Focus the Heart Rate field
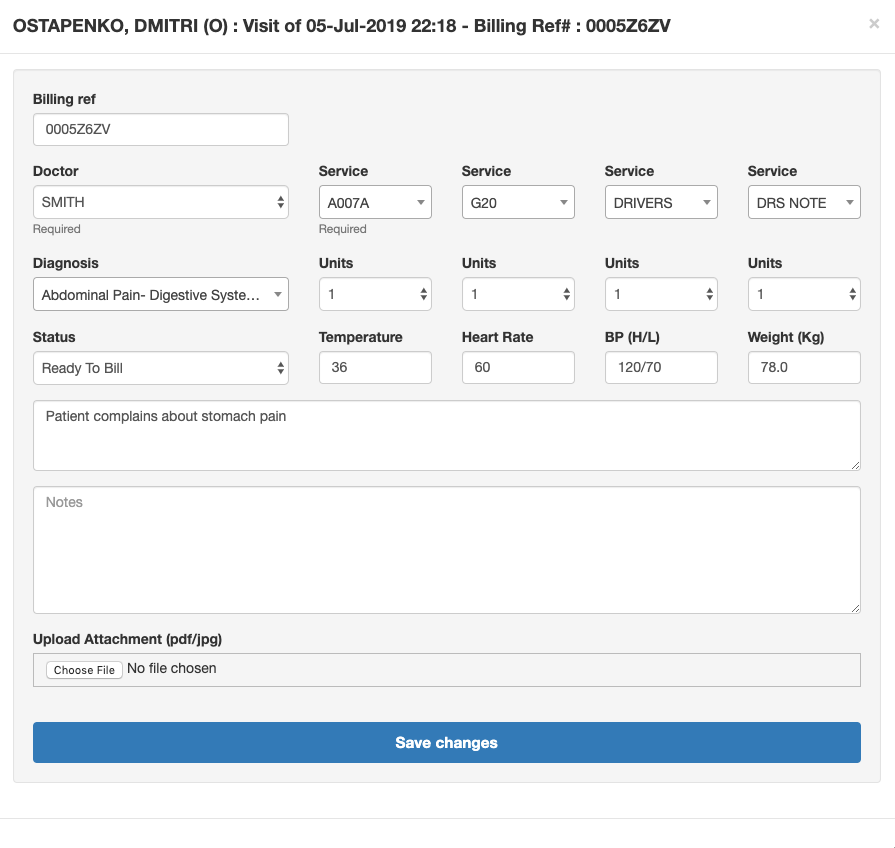Image resolution: width=895 pixels, height=848 pixels. pyautogui.click(x=518, y=368)
